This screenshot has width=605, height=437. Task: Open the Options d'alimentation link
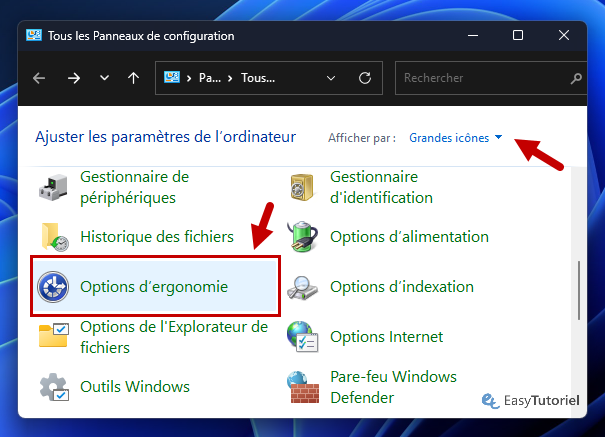click(x=409, y=236)
